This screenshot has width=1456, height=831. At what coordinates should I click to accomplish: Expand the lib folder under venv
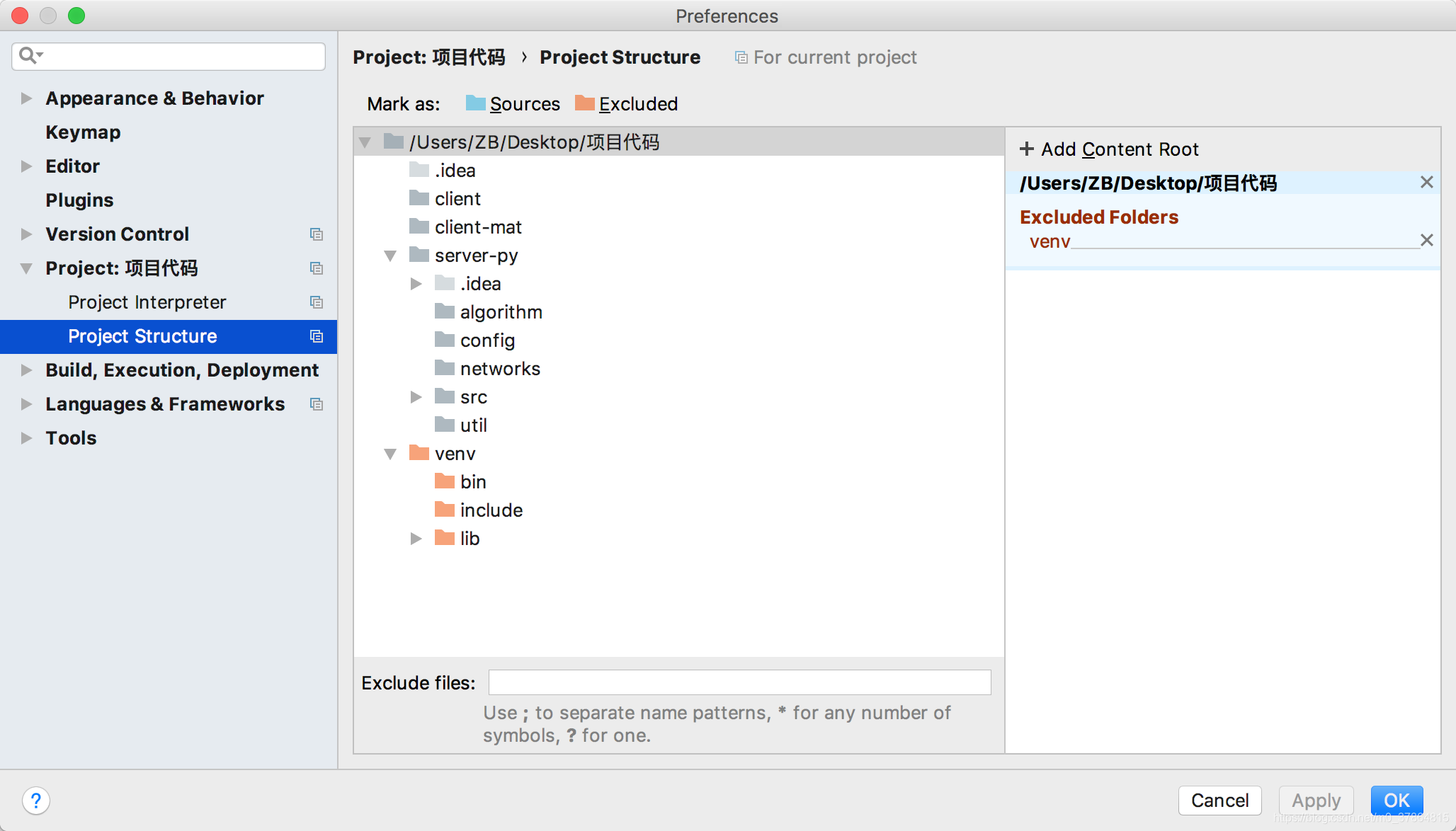(x=416, y=539)
